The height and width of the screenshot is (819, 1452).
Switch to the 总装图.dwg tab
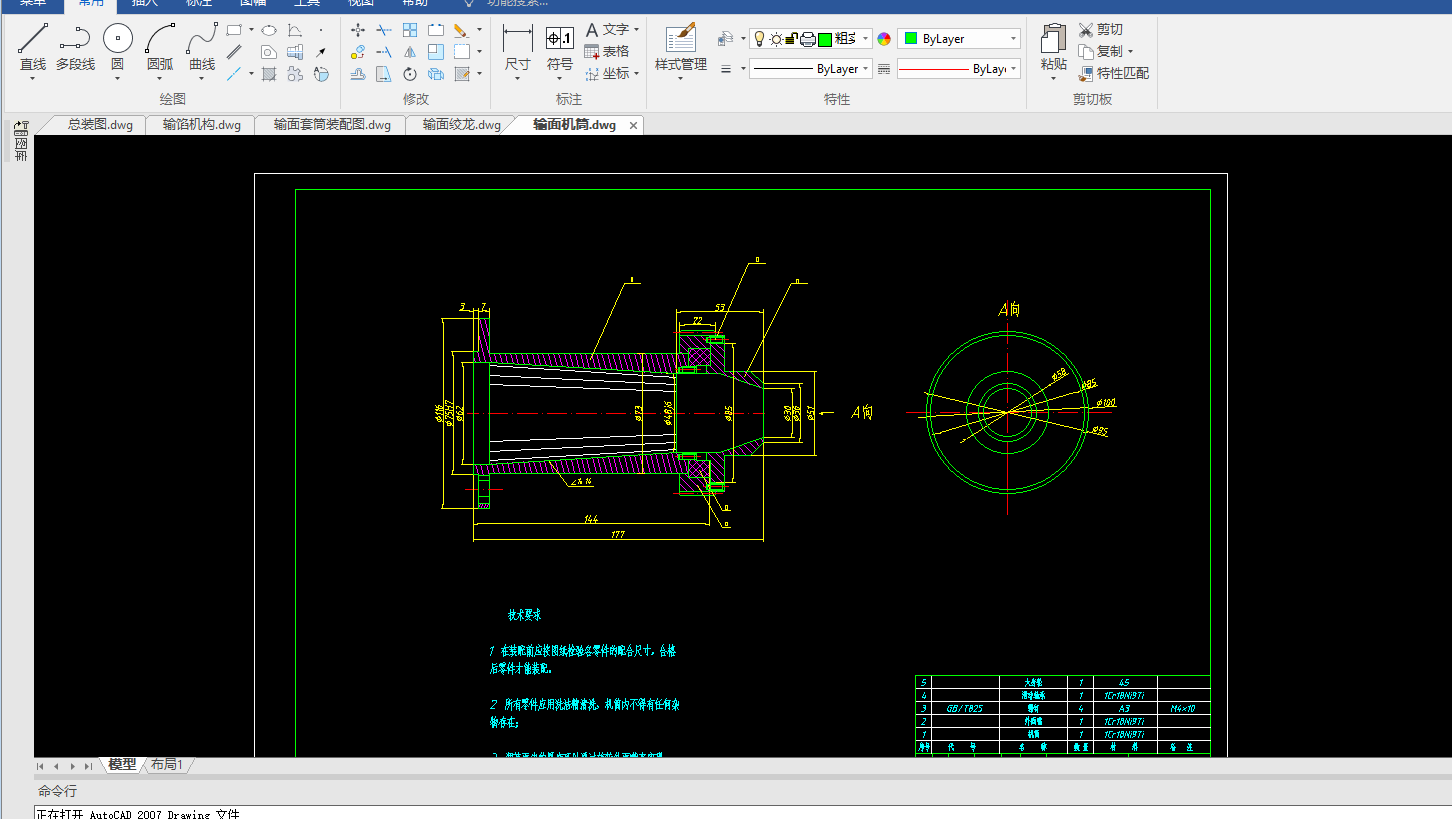point(100,125)
